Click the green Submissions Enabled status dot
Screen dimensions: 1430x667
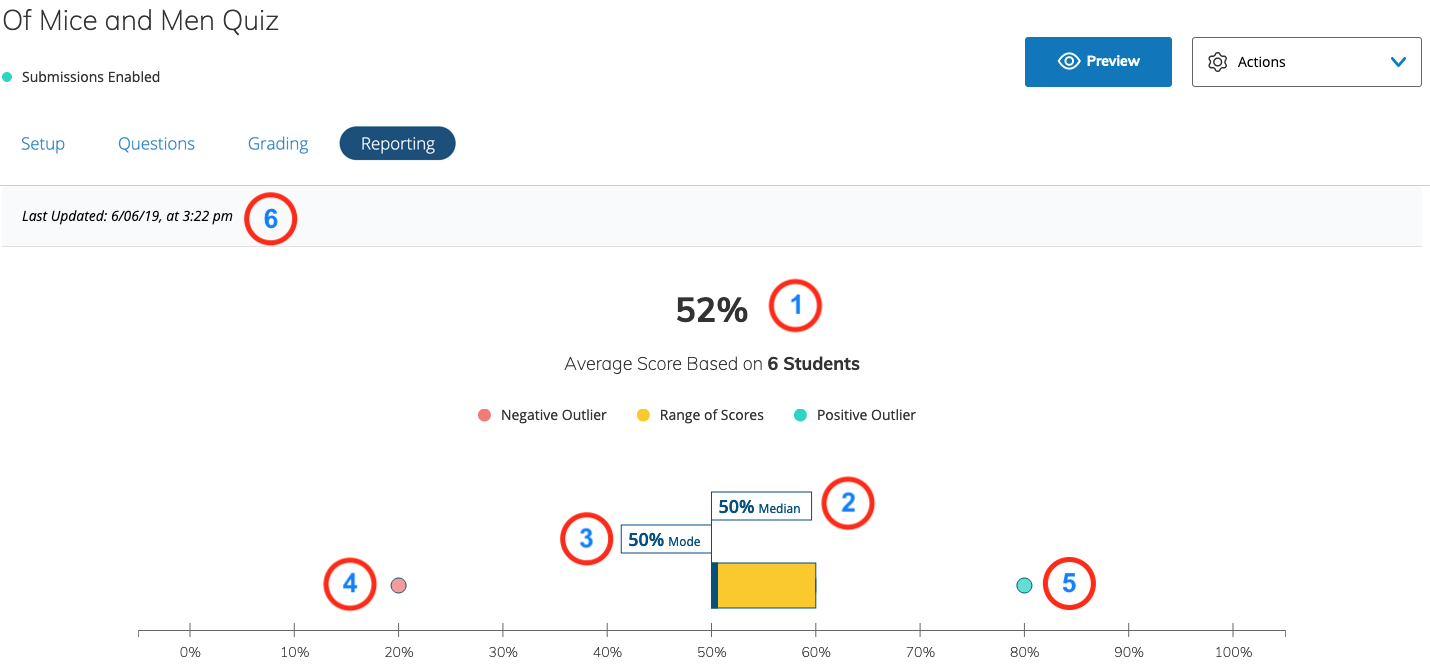(x=8, y=77)
